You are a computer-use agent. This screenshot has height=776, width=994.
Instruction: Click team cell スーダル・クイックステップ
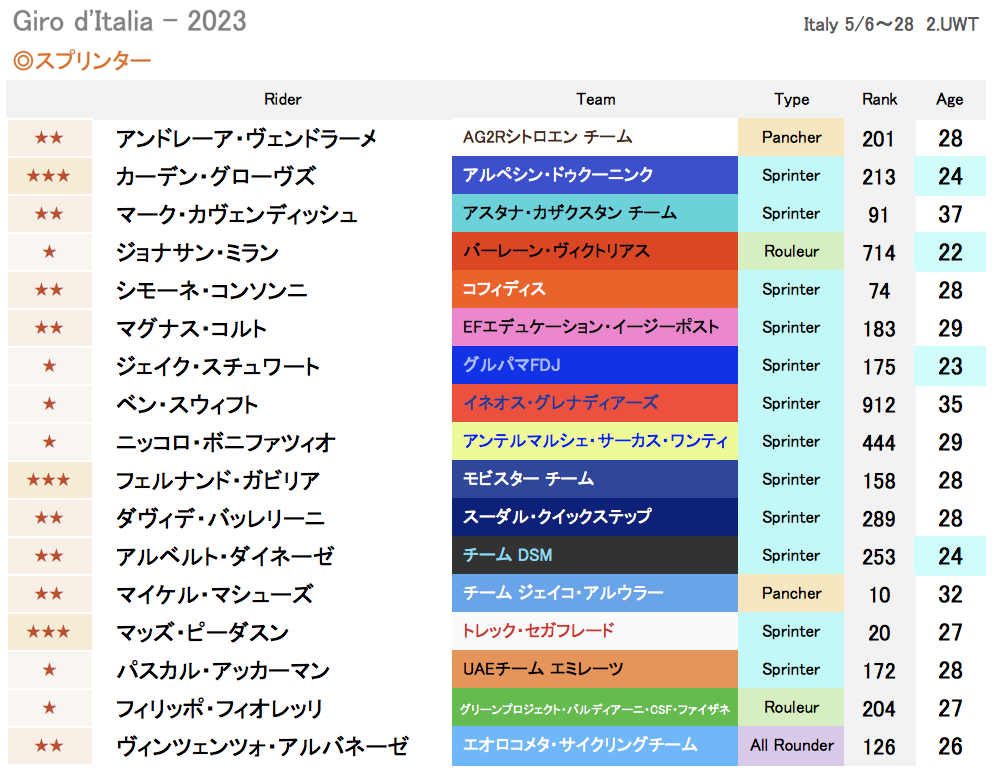tap(595, 517)
